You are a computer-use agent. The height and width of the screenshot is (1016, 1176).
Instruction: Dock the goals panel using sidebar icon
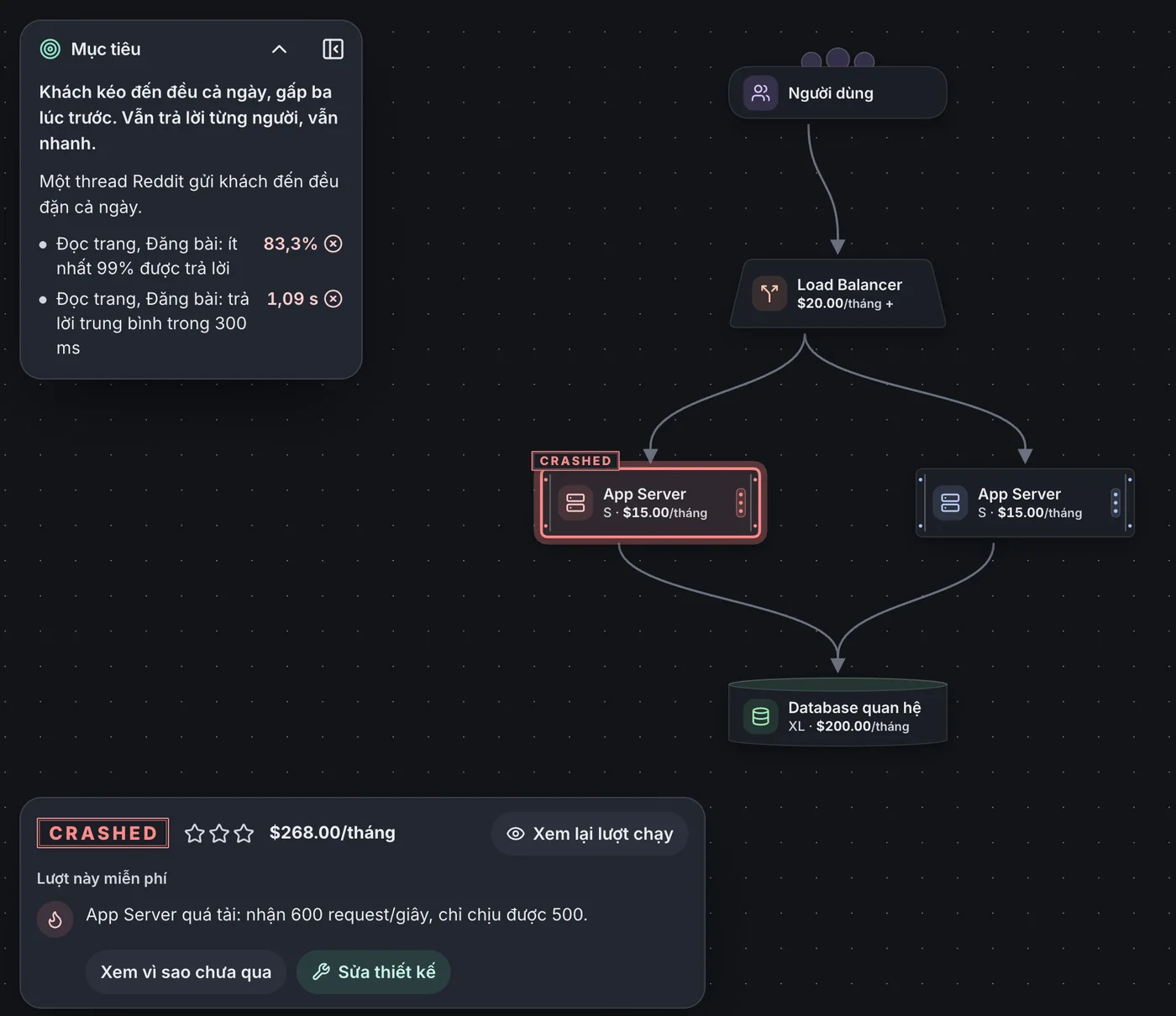click(x=333, y=49)
